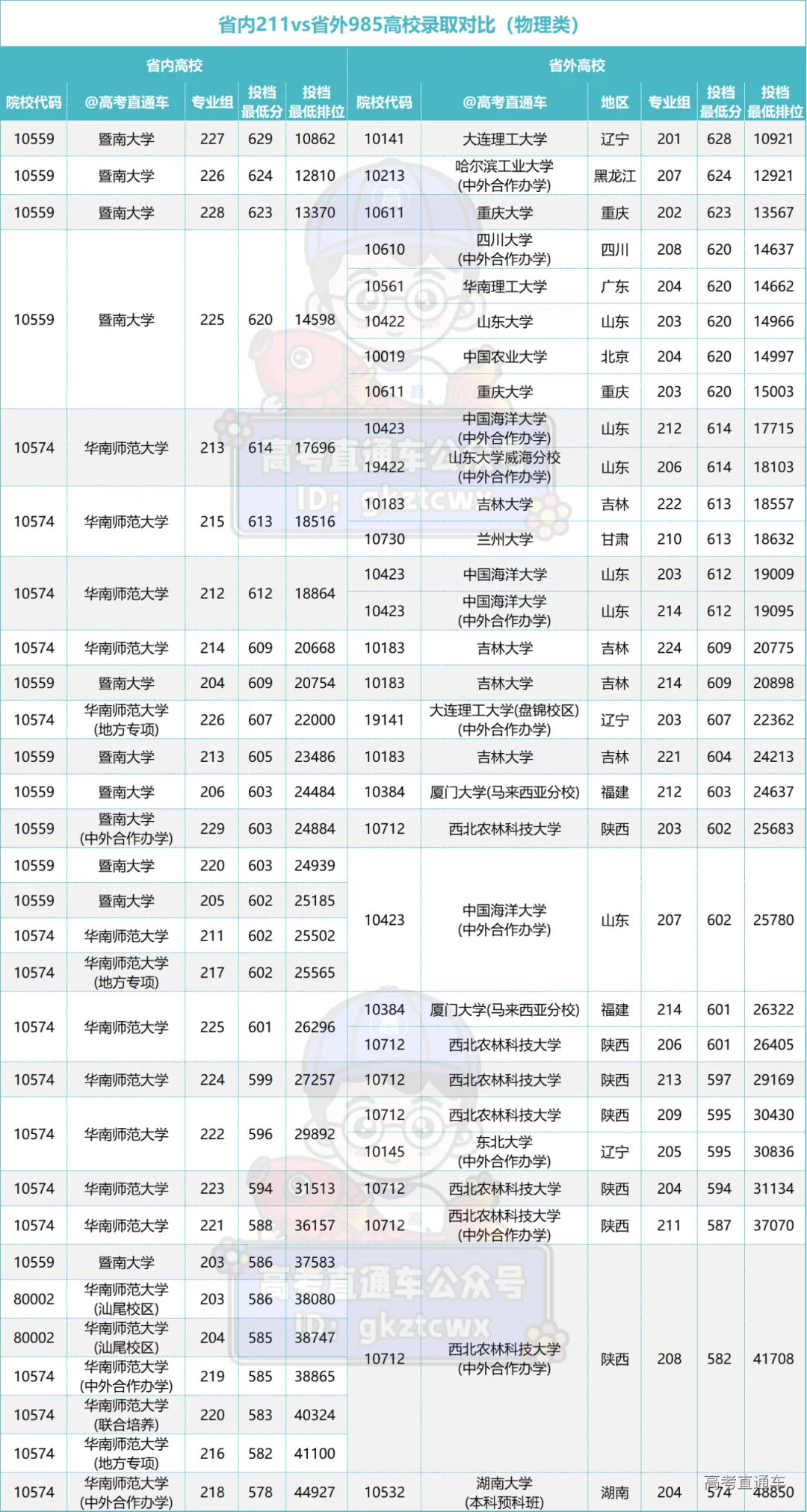Select rank value 40324
807x1512 pixels.
pos(315,1415)
